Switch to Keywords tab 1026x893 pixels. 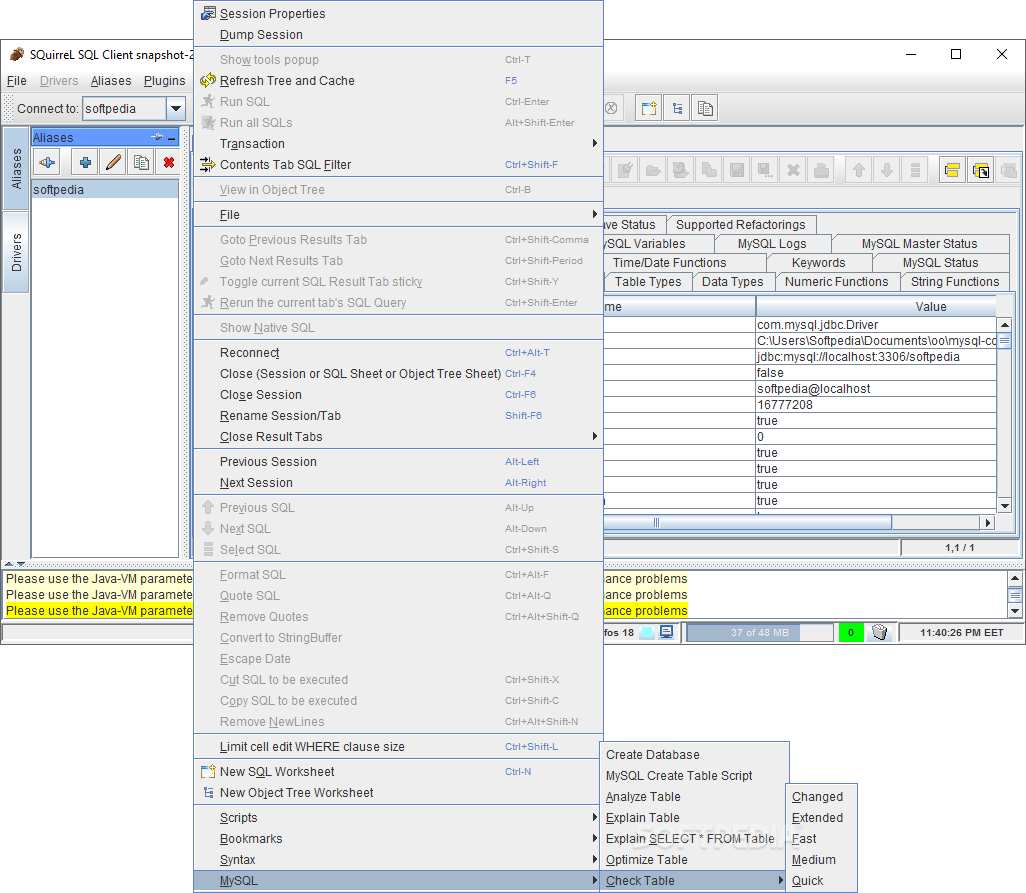(819, 262)
